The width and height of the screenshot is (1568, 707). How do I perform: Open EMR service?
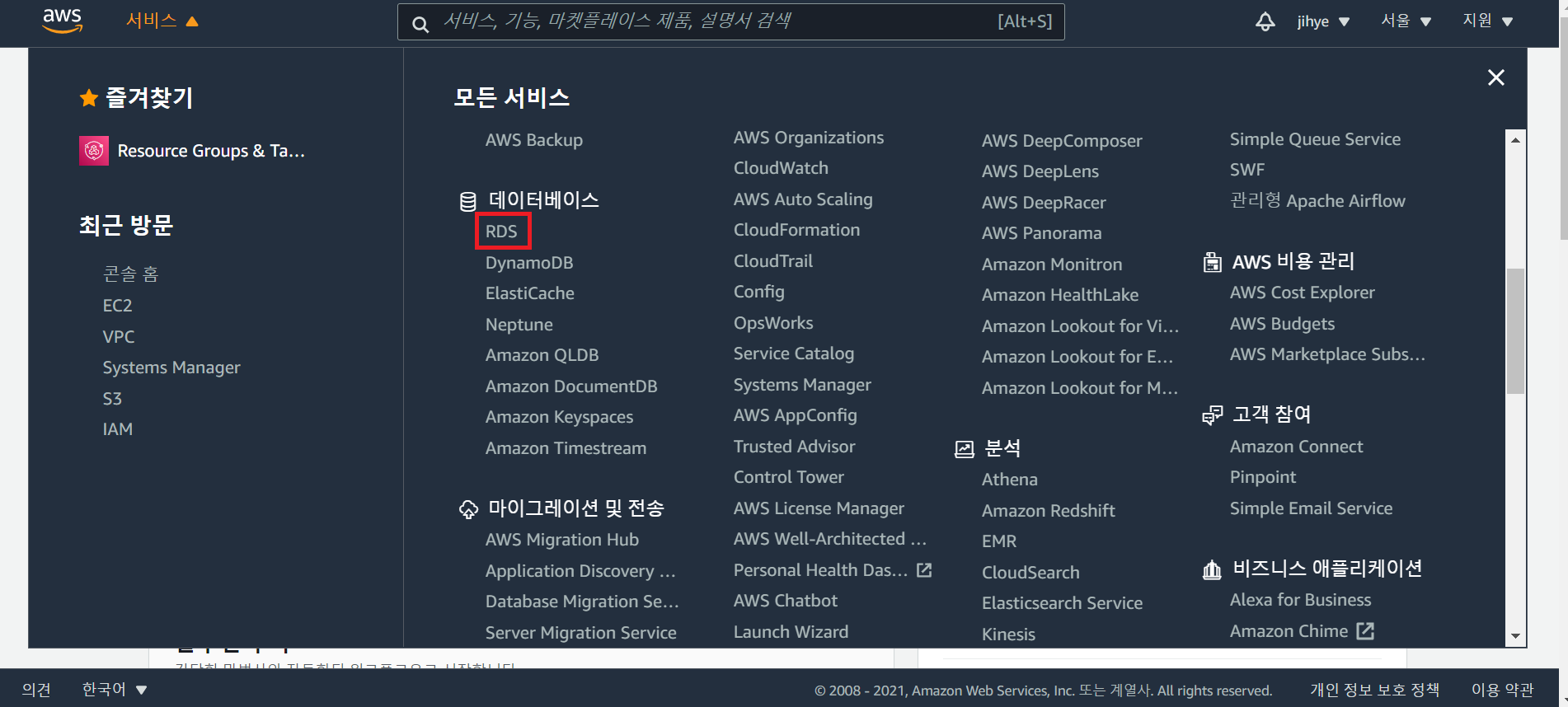[x=999, y=541]
